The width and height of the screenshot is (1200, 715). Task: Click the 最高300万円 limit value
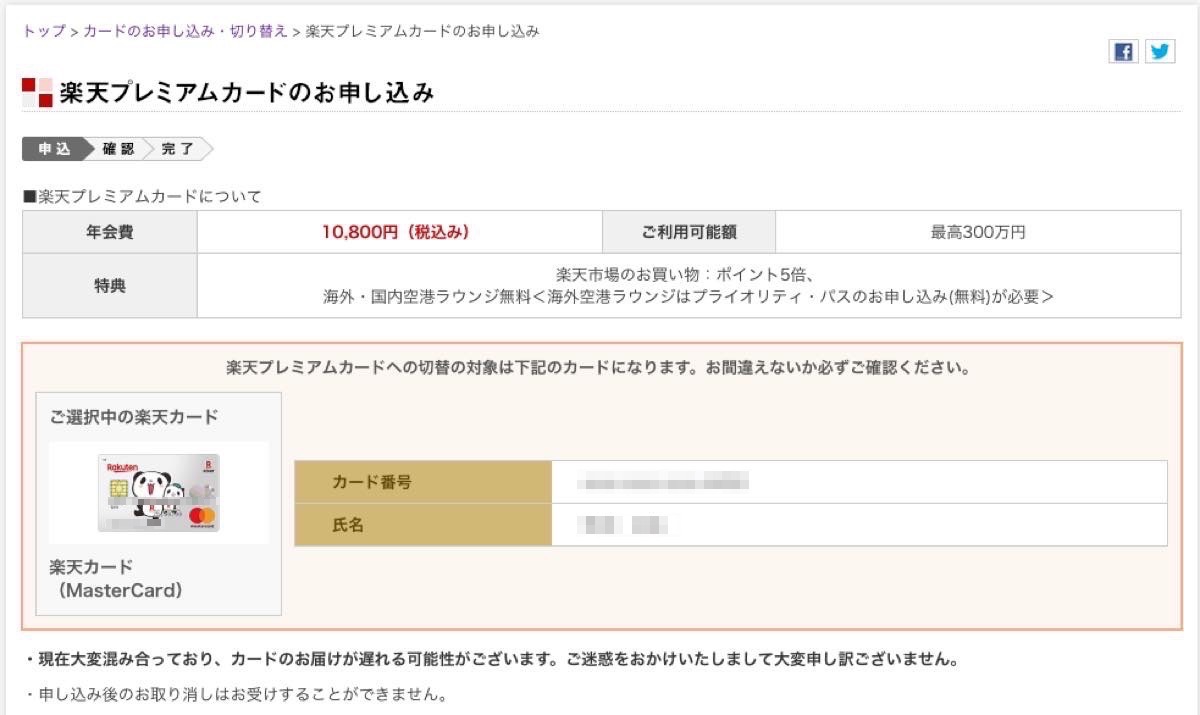[978, 232]
